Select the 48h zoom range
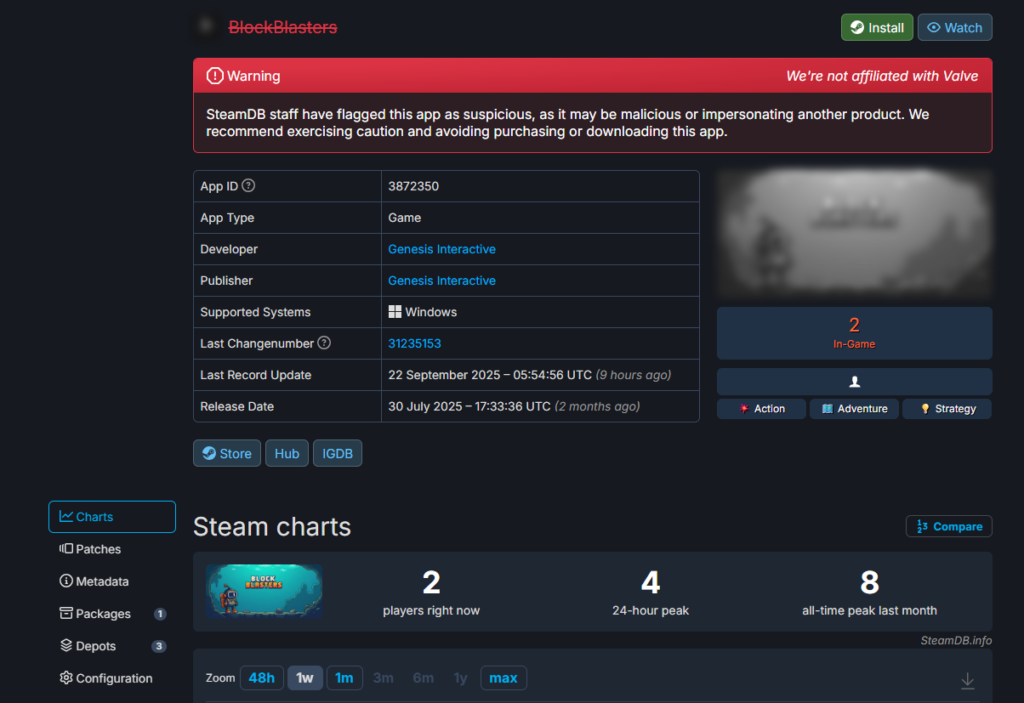Viewport: 1024px width, 703px height. pyautogui.click(x=261, y=678)
